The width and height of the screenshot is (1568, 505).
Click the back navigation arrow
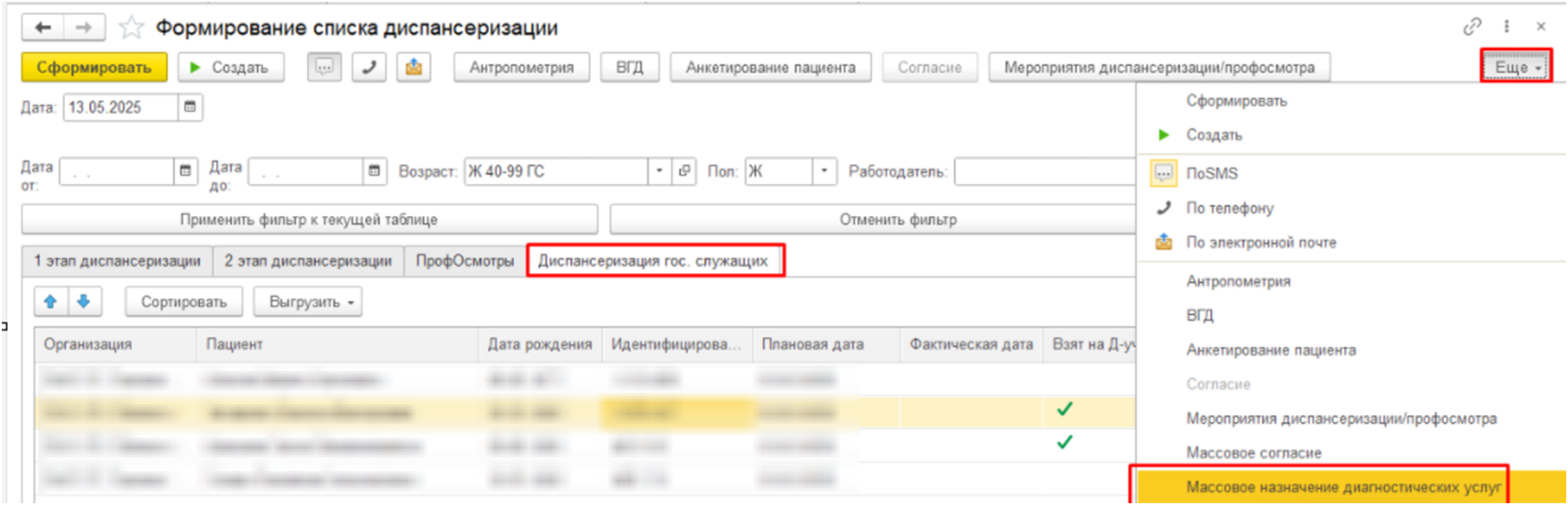[x=43, y=28]
